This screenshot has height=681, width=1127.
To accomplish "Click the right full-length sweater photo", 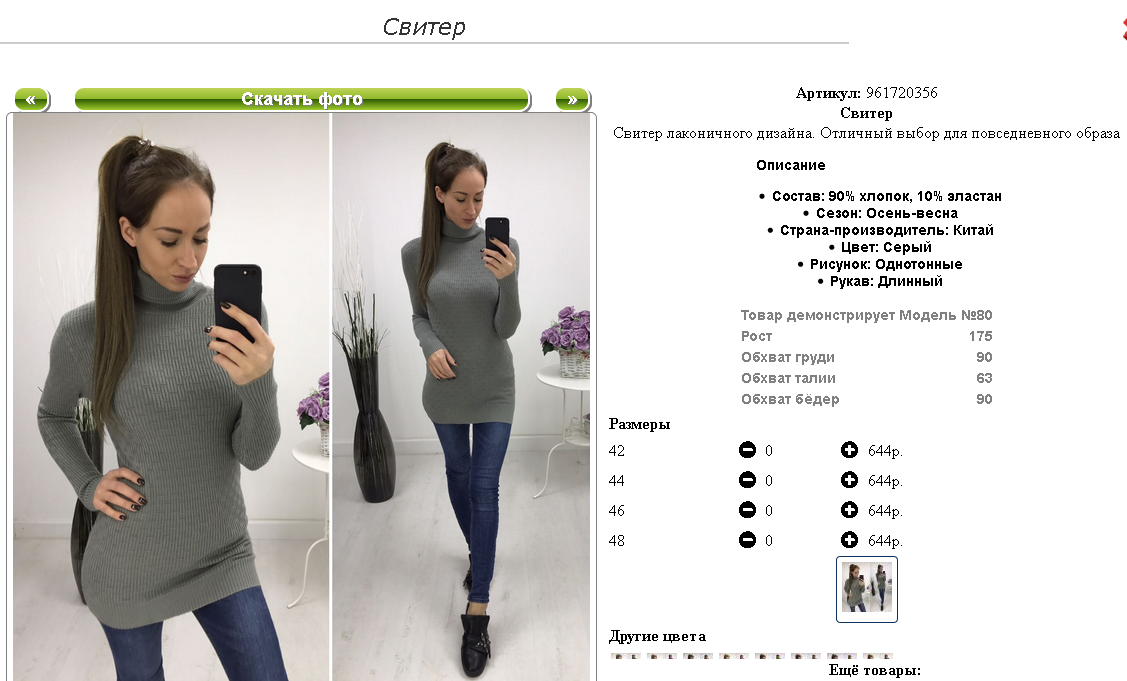I will [461, 397].
